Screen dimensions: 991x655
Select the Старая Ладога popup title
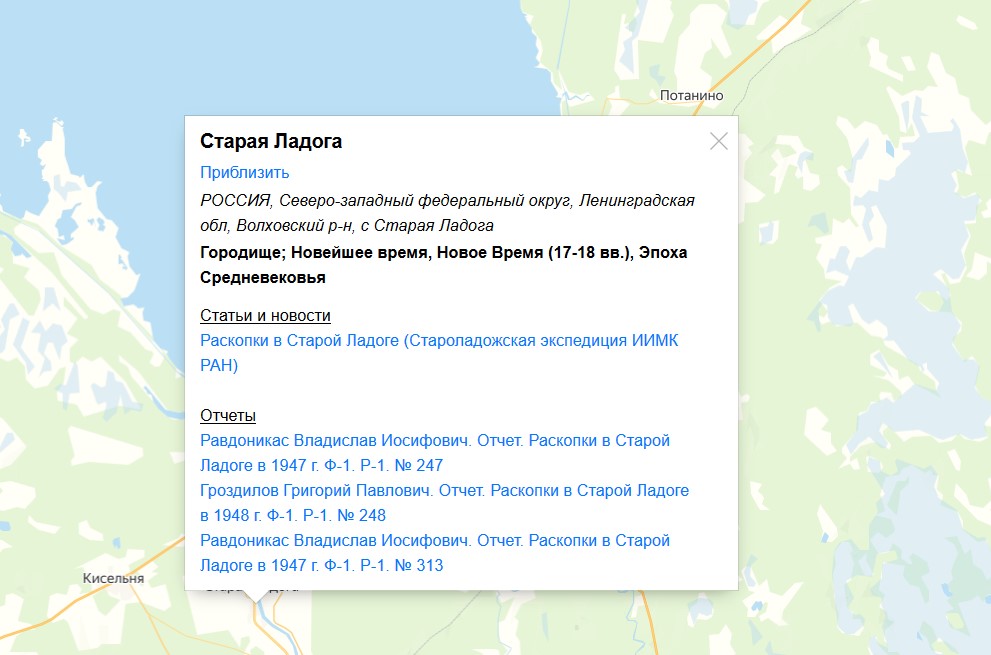tap(271, 141)
